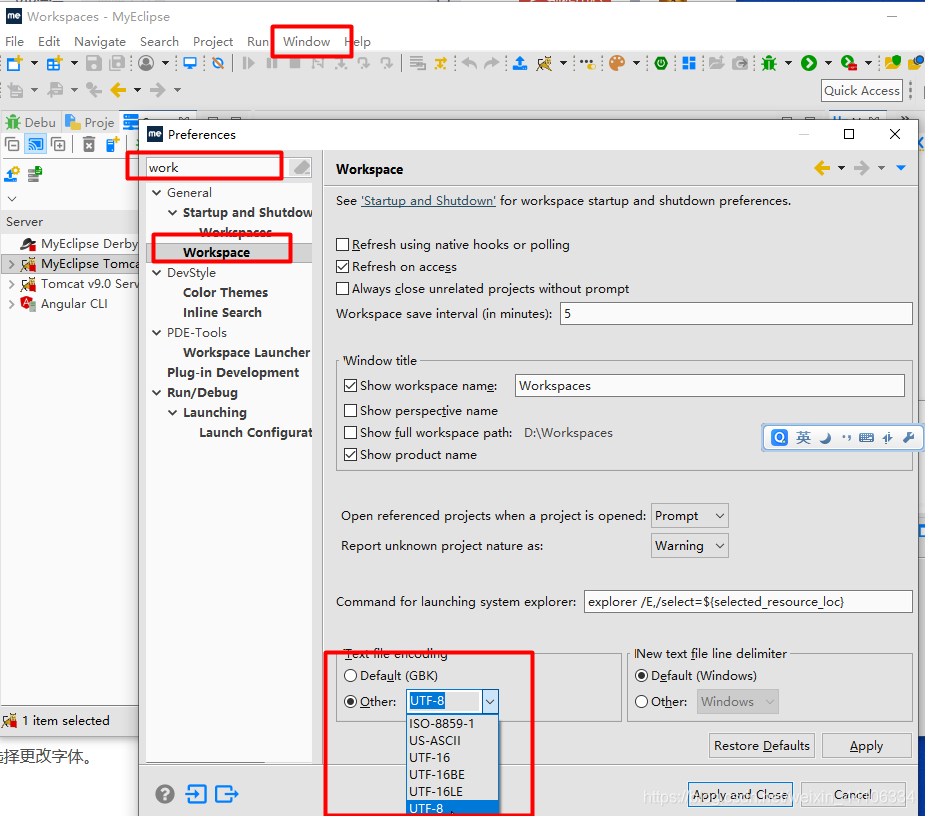Click the Skip All Breakpoints icon

[x=218, y=63]
